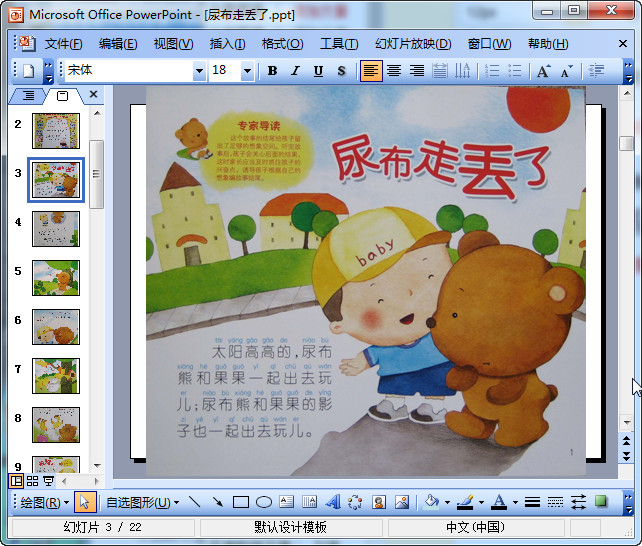
Task: Select slide 8 thumbnail
Action: [56, 425]
